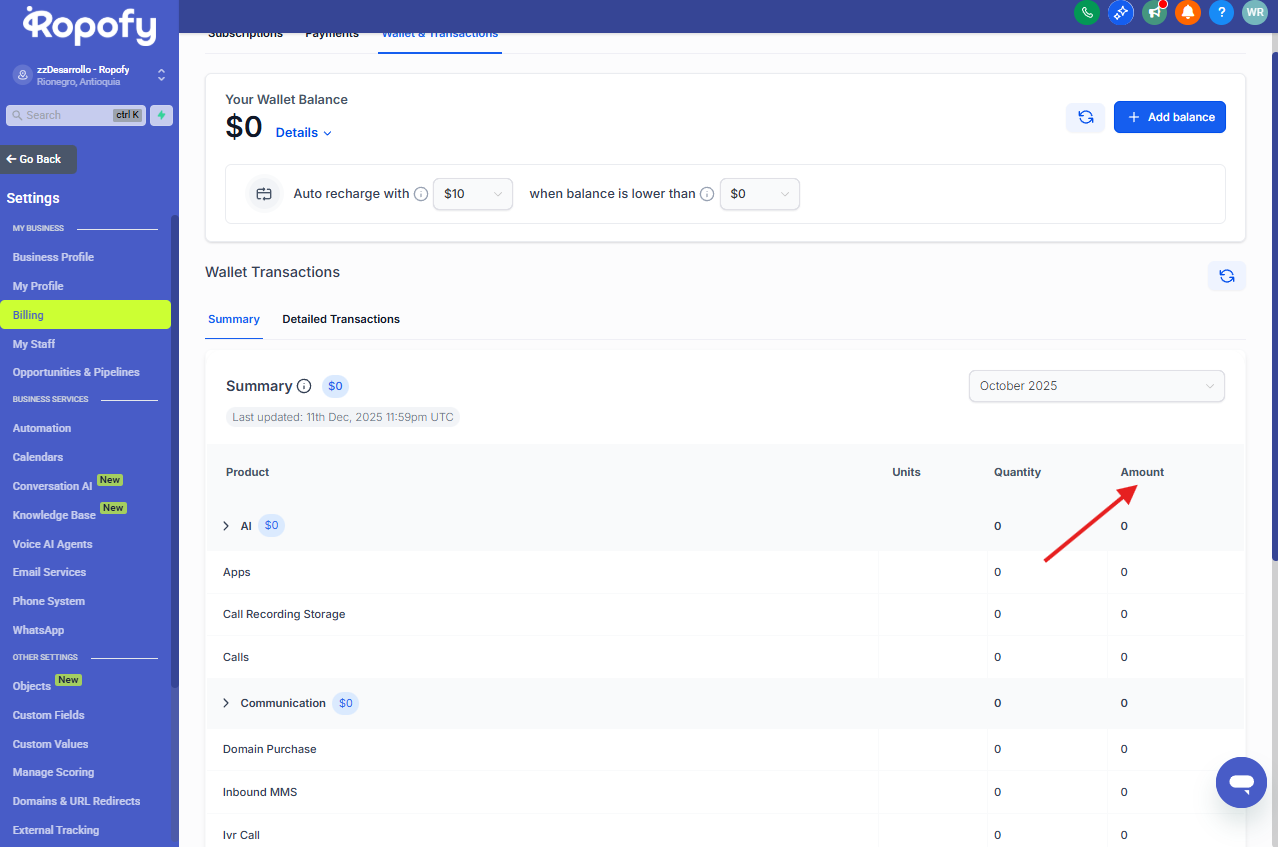This screenshot has height=847, width=1278.
Task: Click the Add balance button
Action: tap(1169, 117)
